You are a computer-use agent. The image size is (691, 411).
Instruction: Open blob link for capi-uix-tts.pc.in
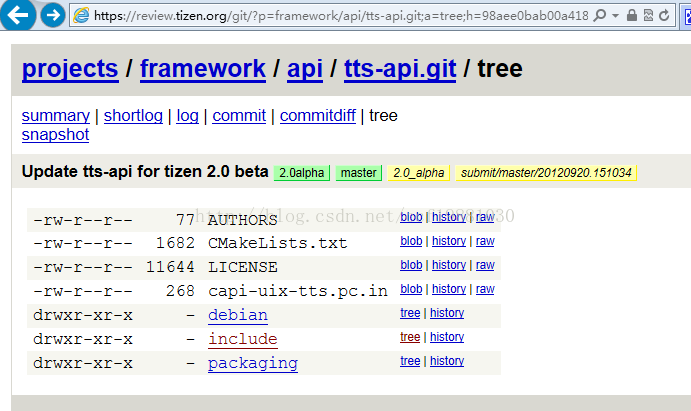[411, 289]
